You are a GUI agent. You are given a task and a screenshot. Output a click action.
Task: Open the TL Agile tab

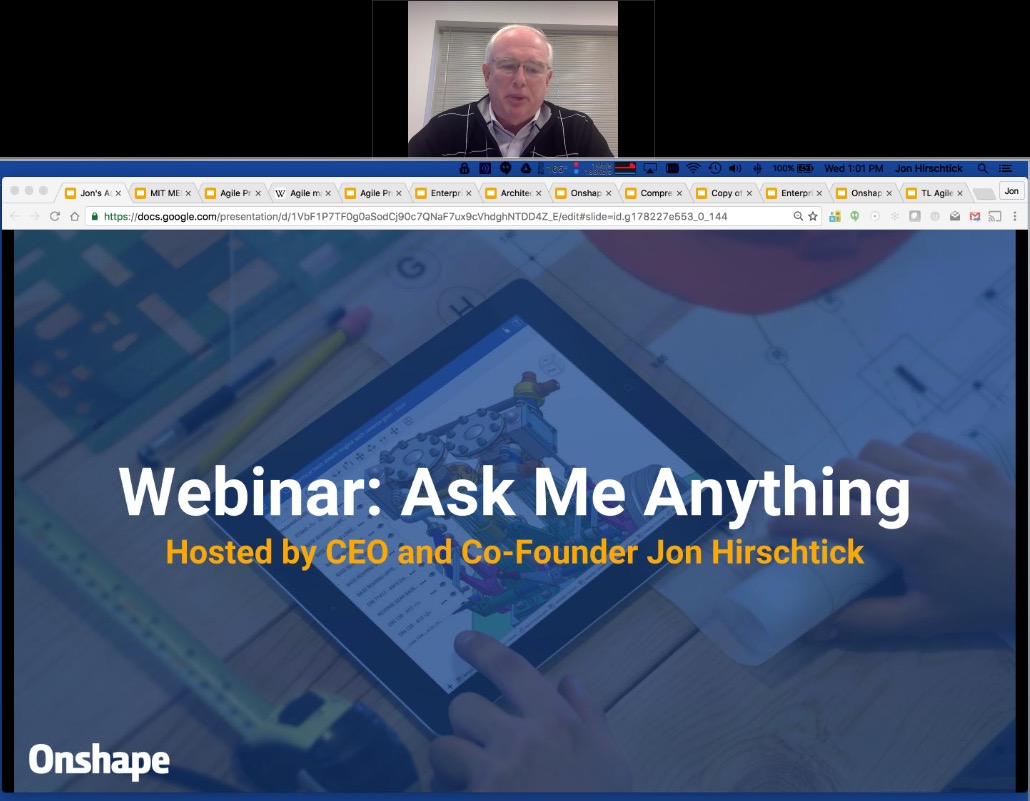point(933,193)
